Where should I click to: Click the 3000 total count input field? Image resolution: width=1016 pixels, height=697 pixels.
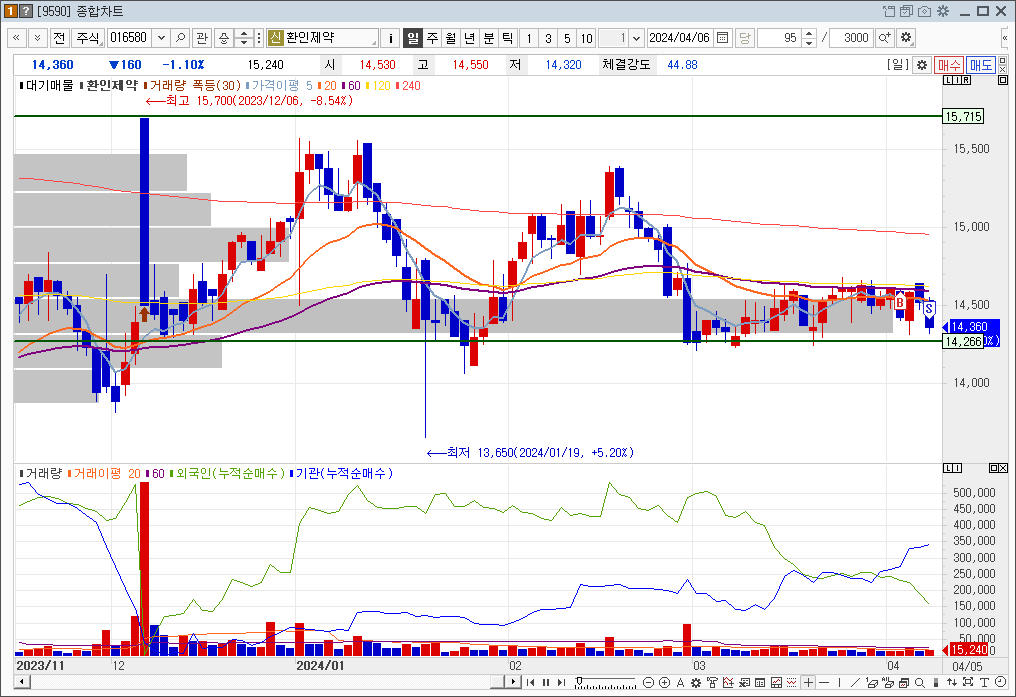(x=851, y=38)
